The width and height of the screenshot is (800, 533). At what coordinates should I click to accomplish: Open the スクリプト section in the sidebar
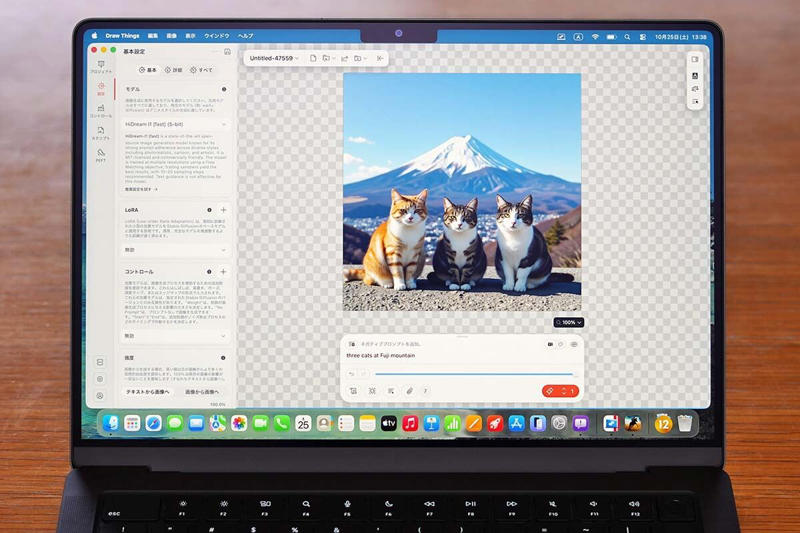point(101,133)
